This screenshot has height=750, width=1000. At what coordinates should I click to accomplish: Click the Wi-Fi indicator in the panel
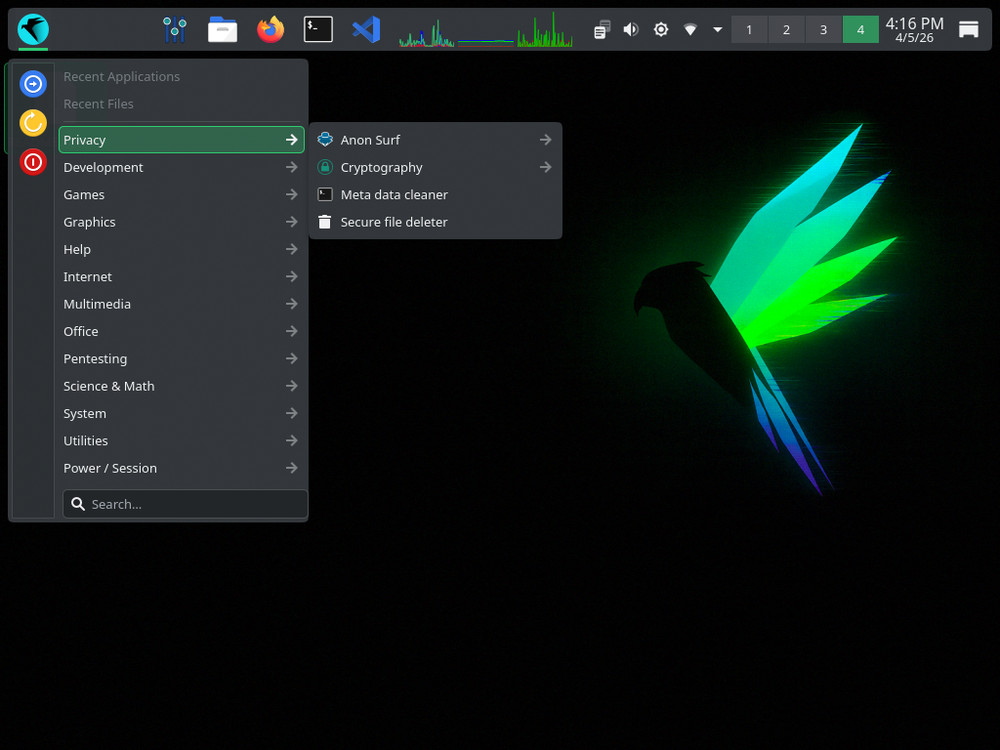(690, 29)
